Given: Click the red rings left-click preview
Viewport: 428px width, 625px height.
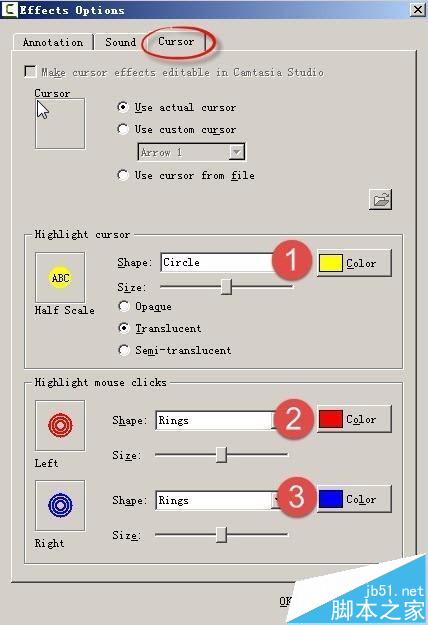Looking at the screenshot, I should point(60,425).
